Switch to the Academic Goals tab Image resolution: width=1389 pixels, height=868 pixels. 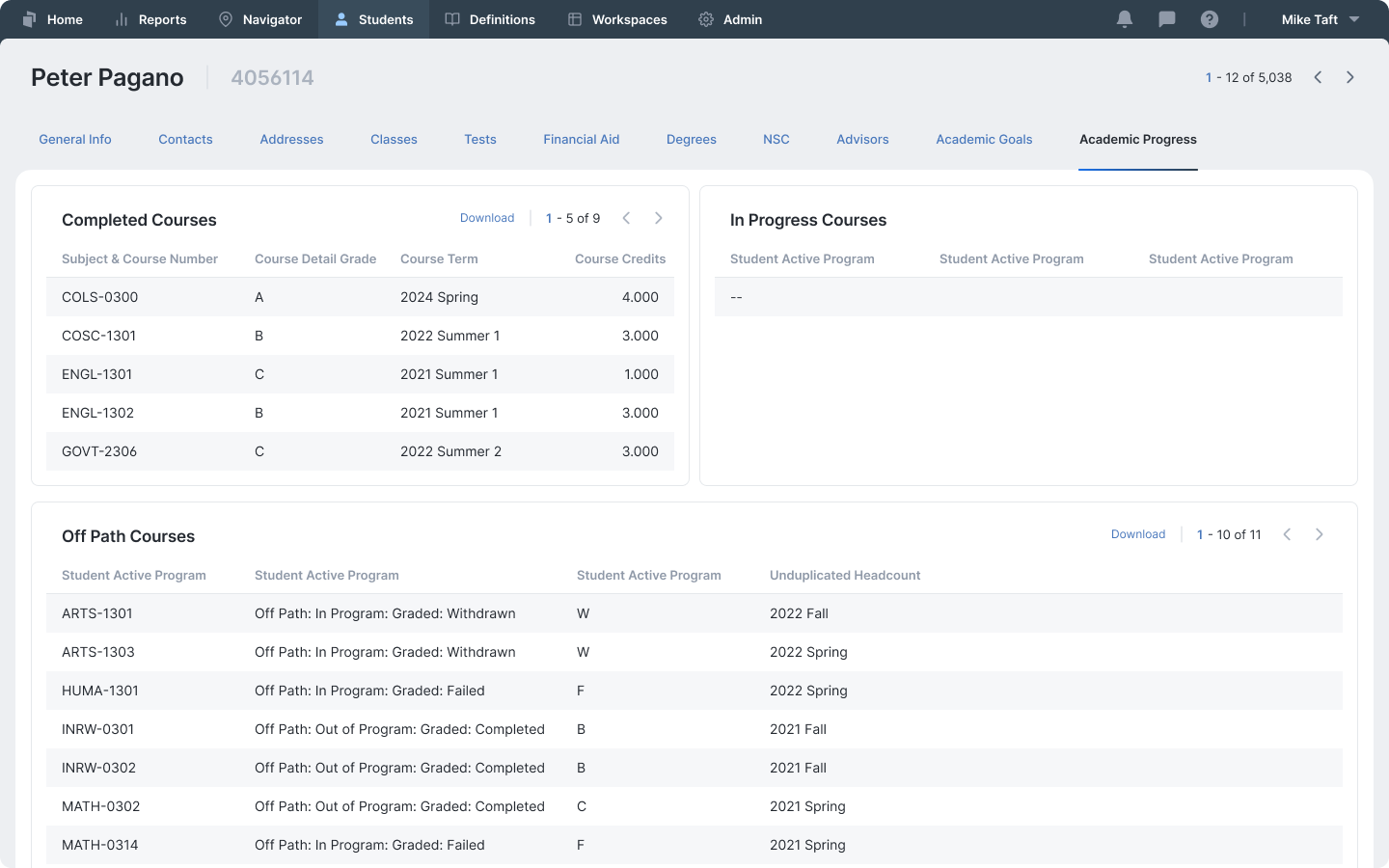984,139
